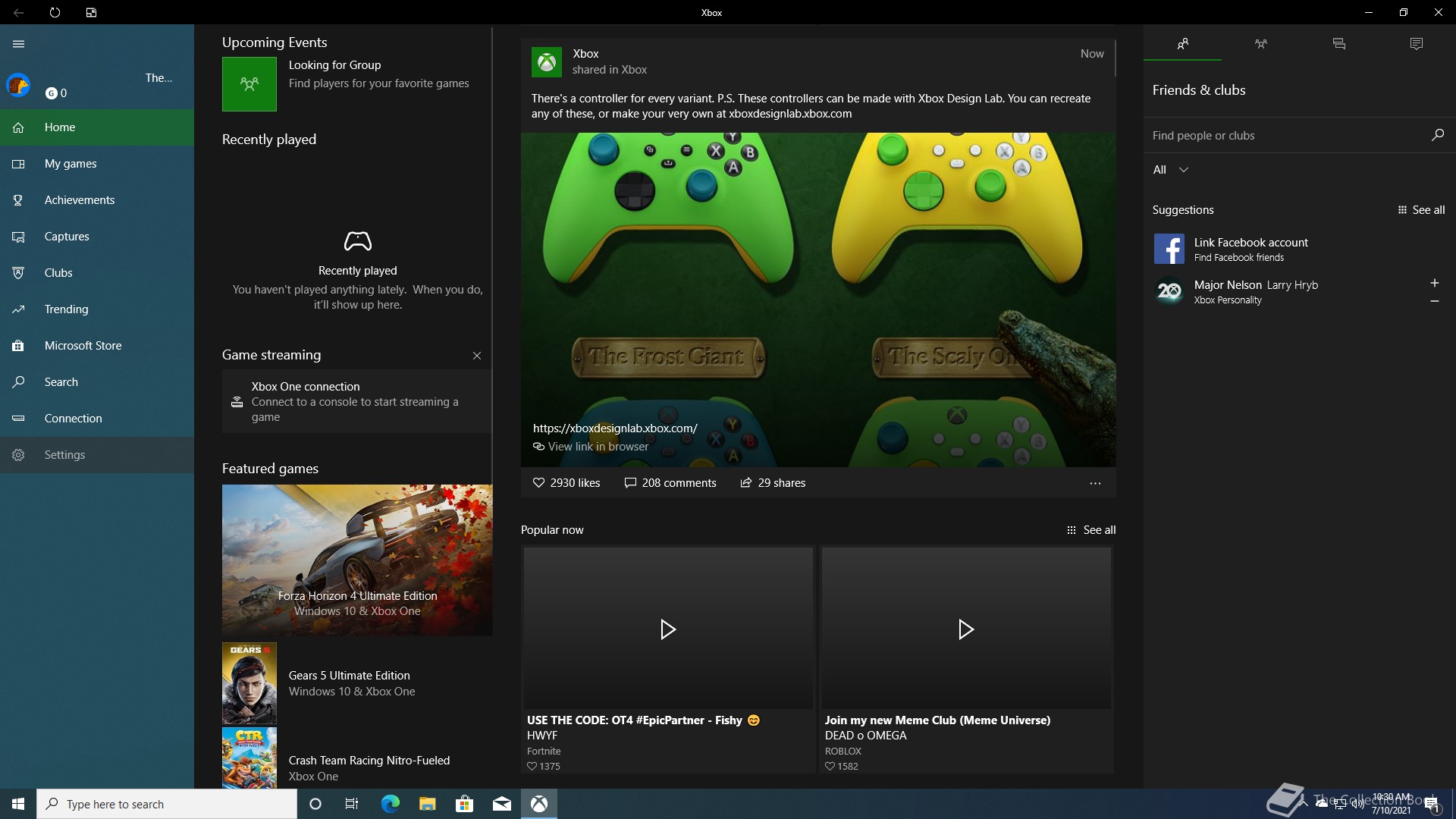The height and width of the screenshot is (819, 1456).
Task: Switch to Messages tab icon
Action: point(1339,44)
